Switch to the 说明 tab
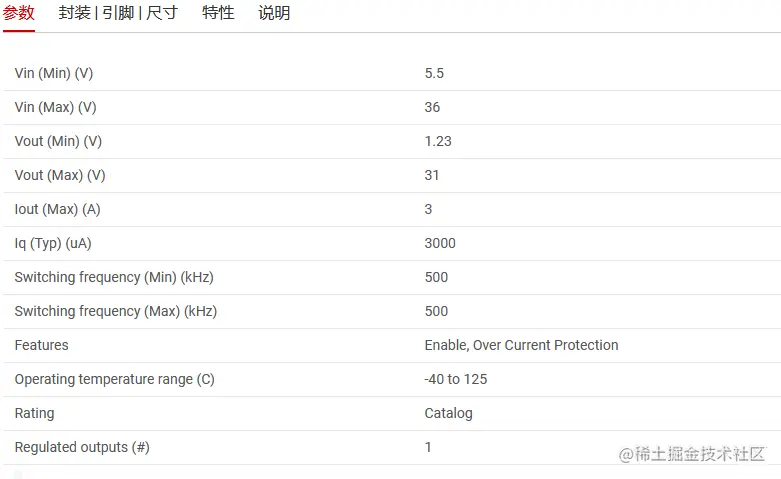Viewport: 781px width, 479px height. coord(274,12)
